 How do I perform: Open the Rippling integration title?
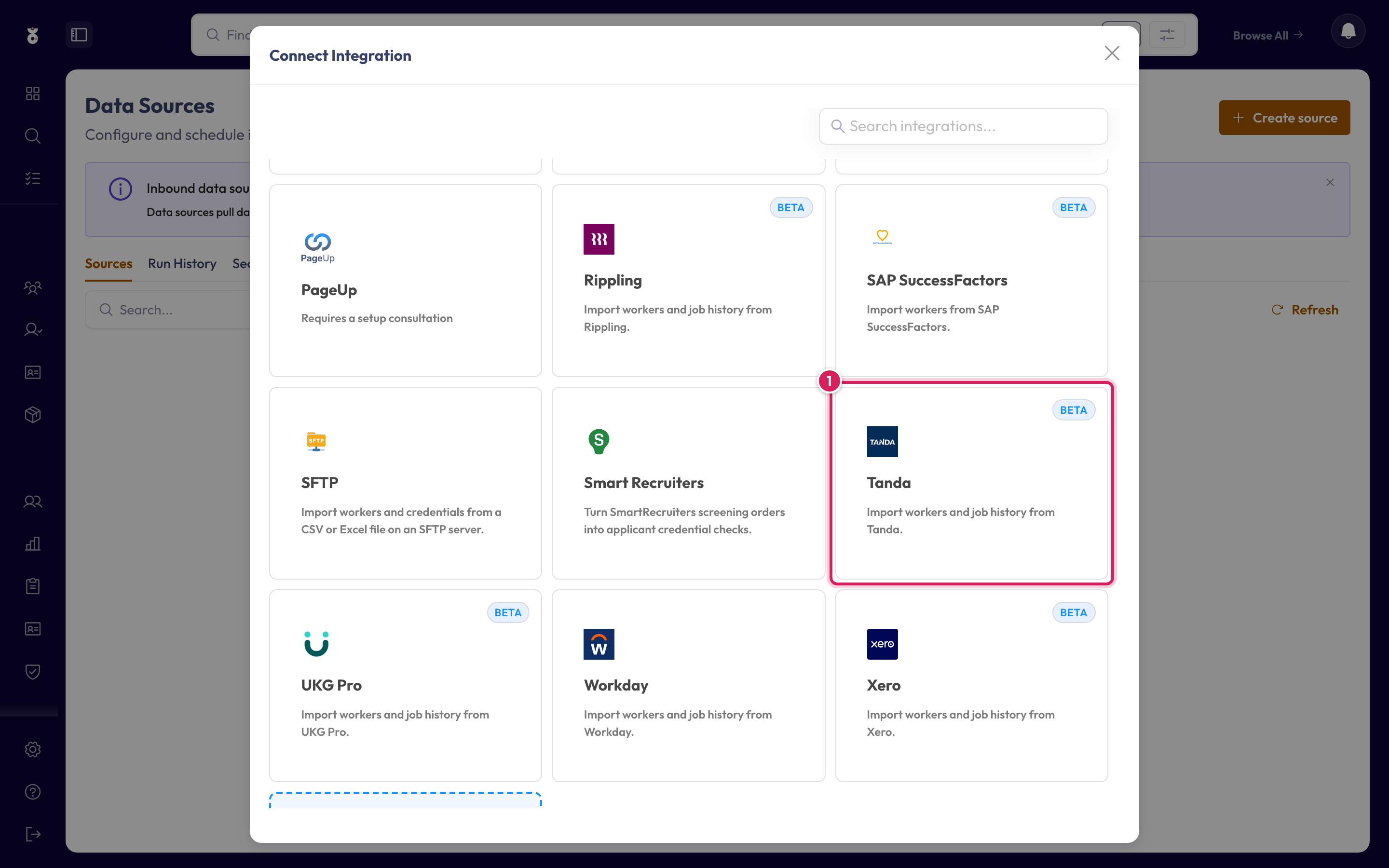click(613, 280)
